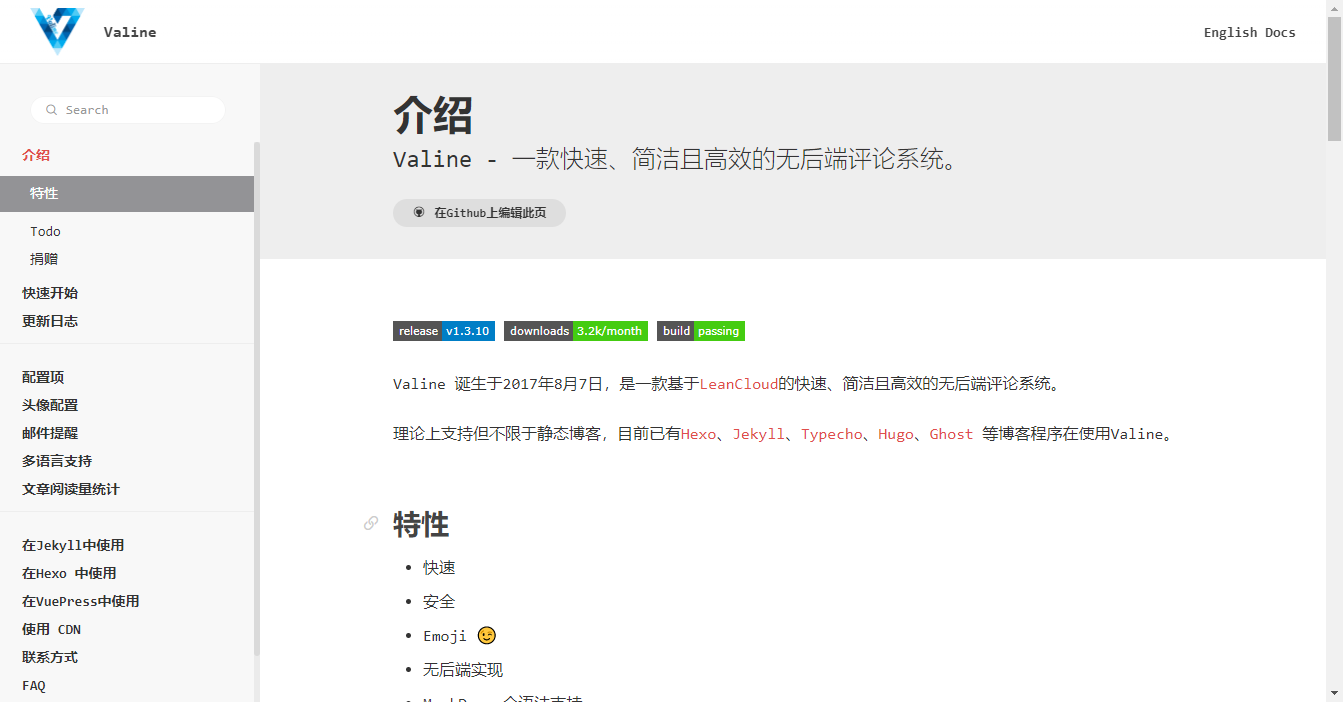Open 捐赠 sidebar sub-item
This screenshot has height=702, width=1343.
(x=44, y=259)
